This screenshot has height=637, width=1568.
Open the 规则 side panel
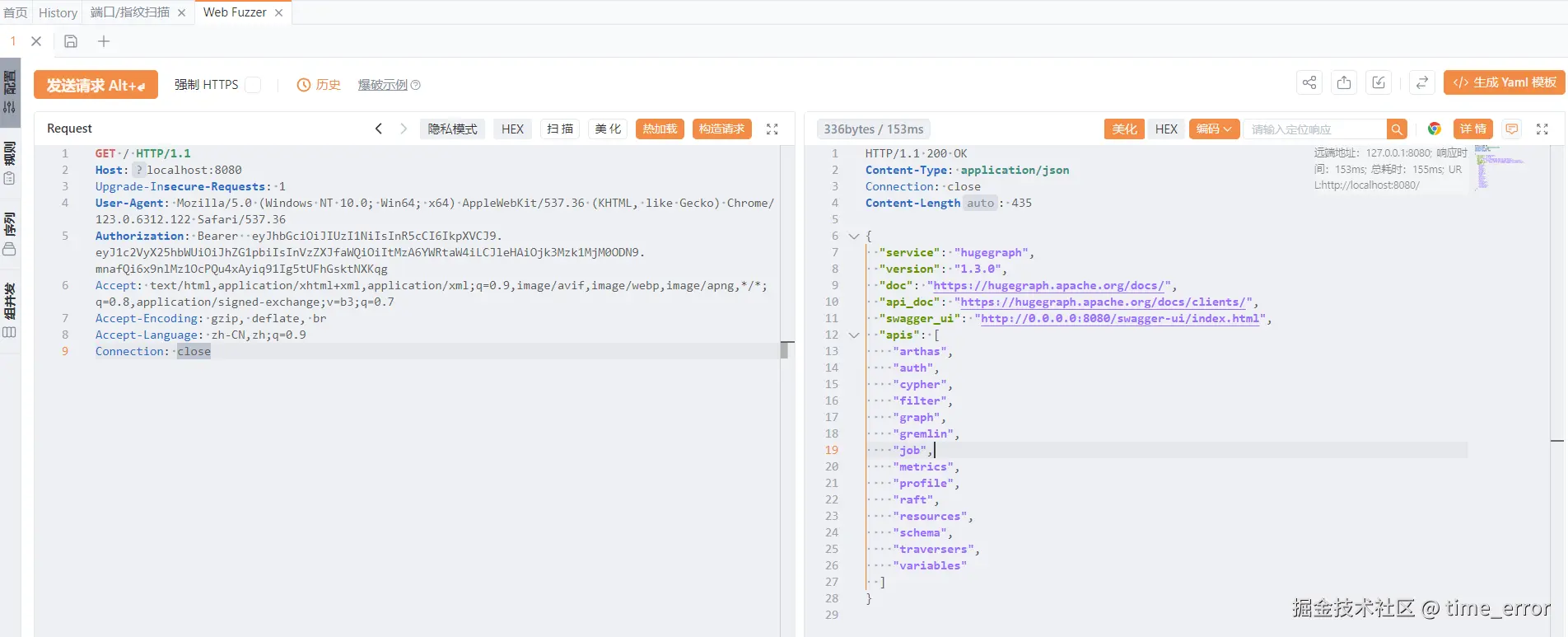click(x=10, y=163)
